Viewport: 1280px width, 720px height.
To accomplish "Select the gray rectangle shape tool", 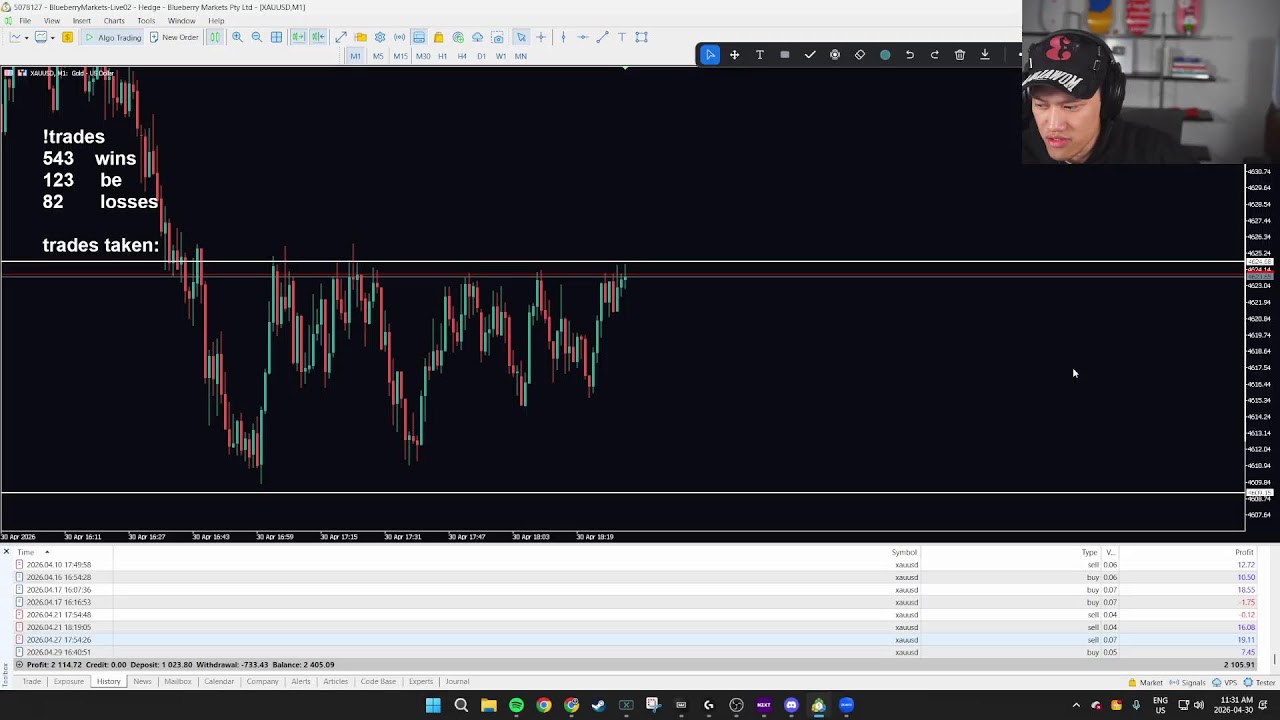I will pyautogui.click(x=785, y=54).
